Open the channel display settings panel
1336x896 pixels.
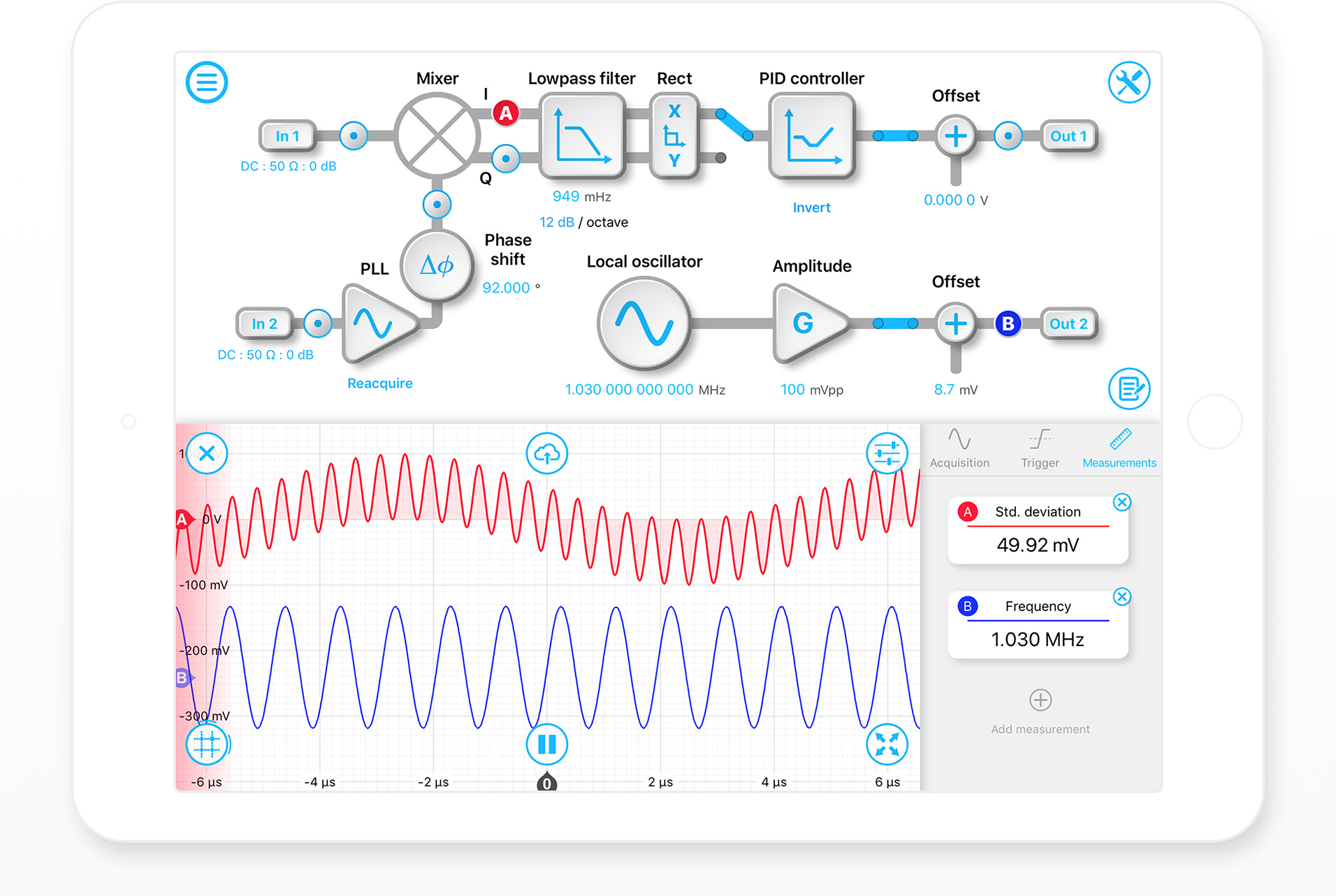887,453
